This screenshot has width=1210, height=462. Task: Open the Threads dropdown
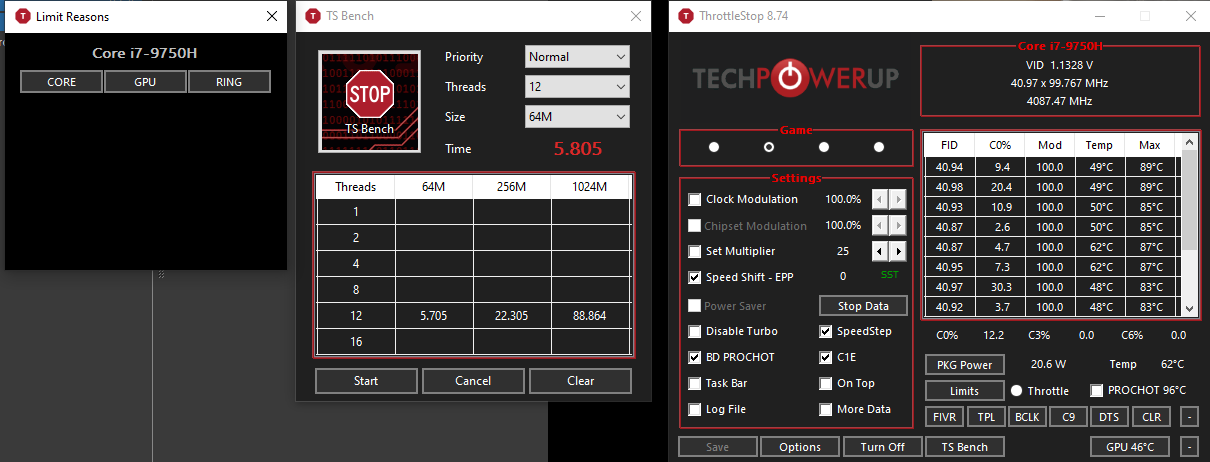click(x=577, y=87)
